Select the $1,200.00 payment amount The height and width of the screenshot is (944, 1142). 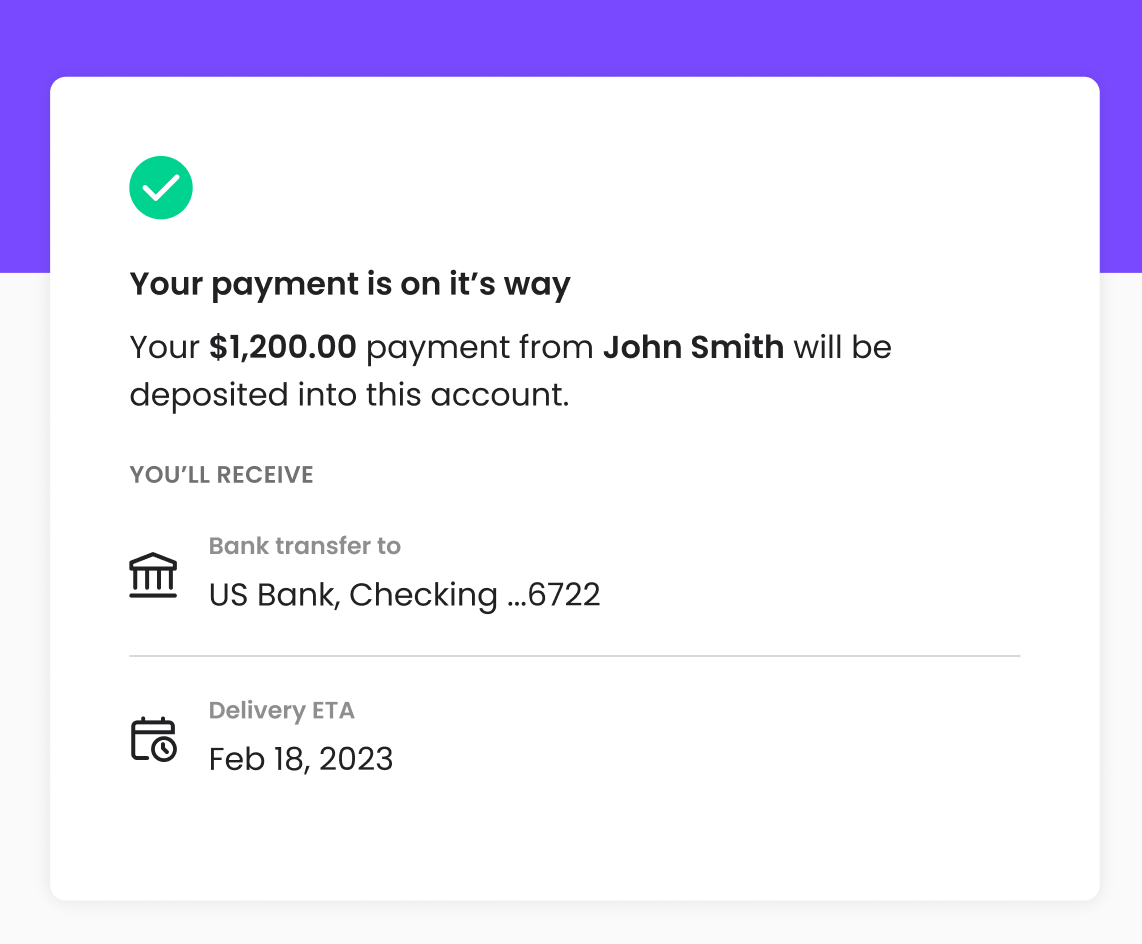coord(283,347)
